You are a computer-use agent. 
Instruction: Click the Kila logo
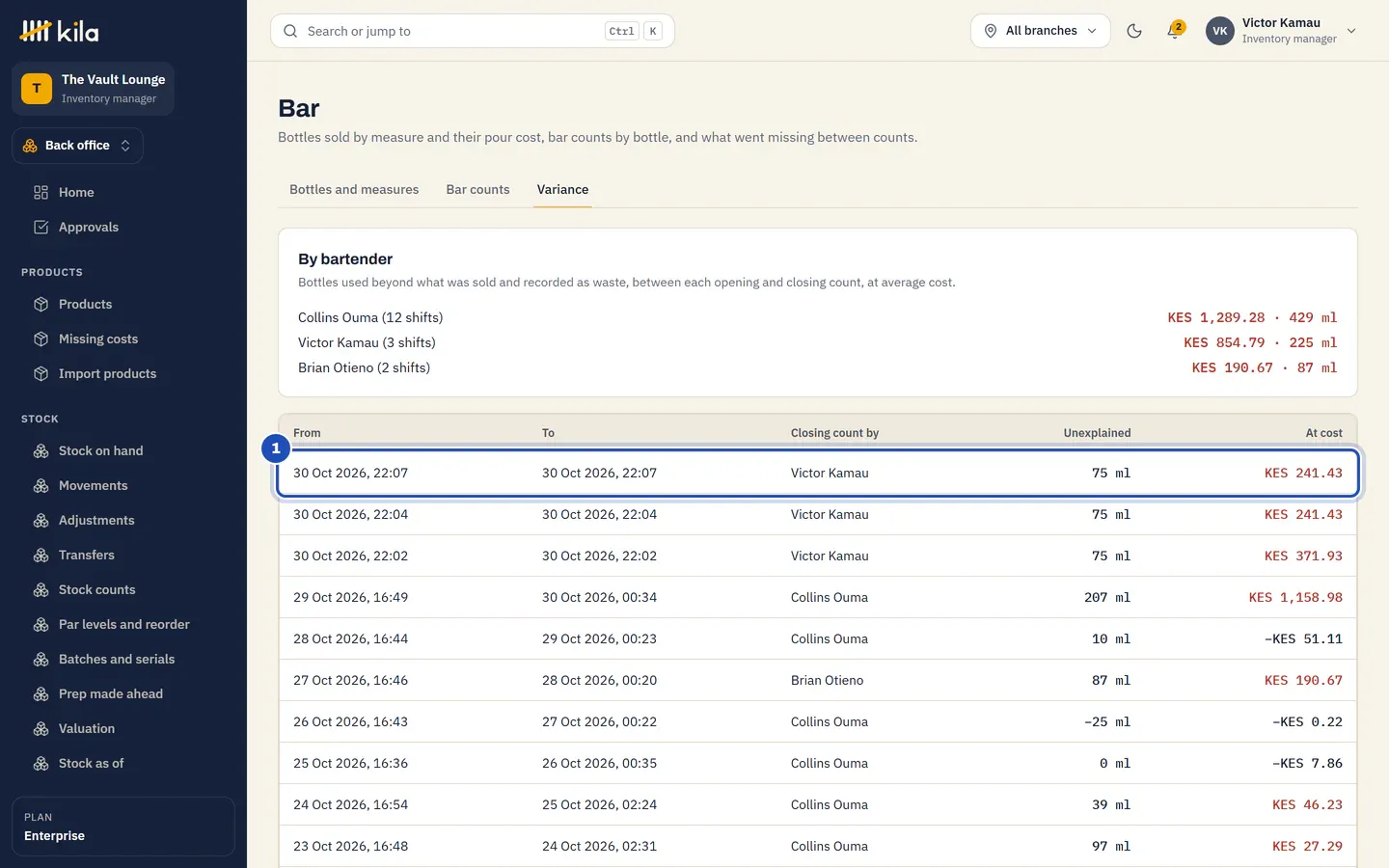point(60,31)
